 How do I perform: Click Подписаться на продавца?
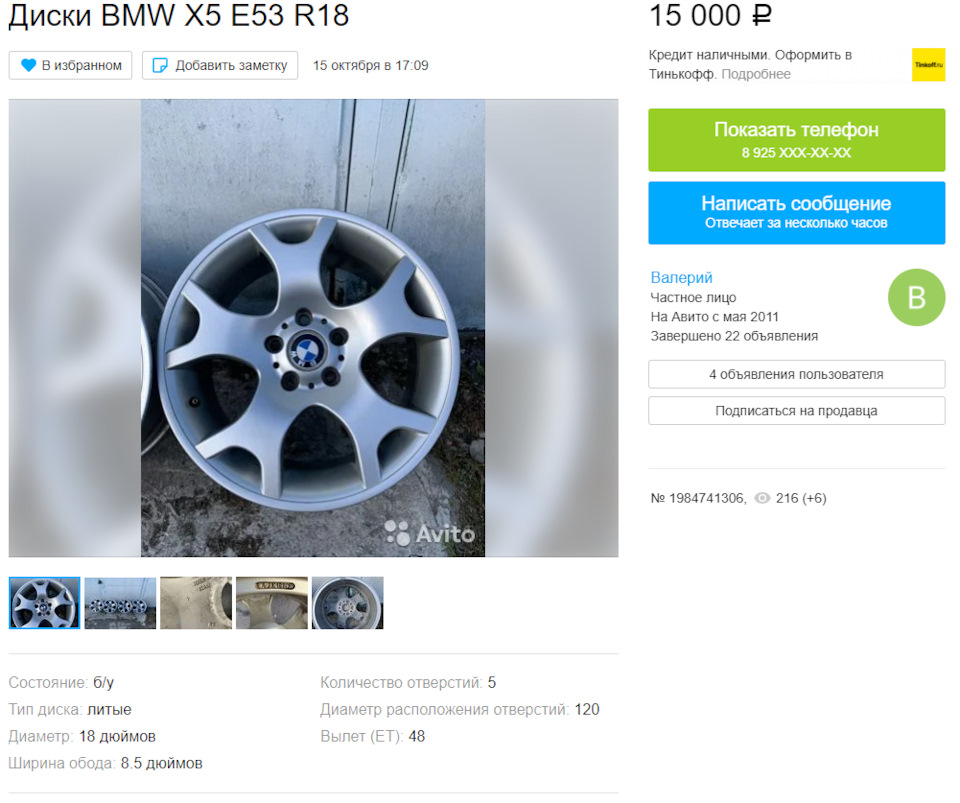[797, 411]
